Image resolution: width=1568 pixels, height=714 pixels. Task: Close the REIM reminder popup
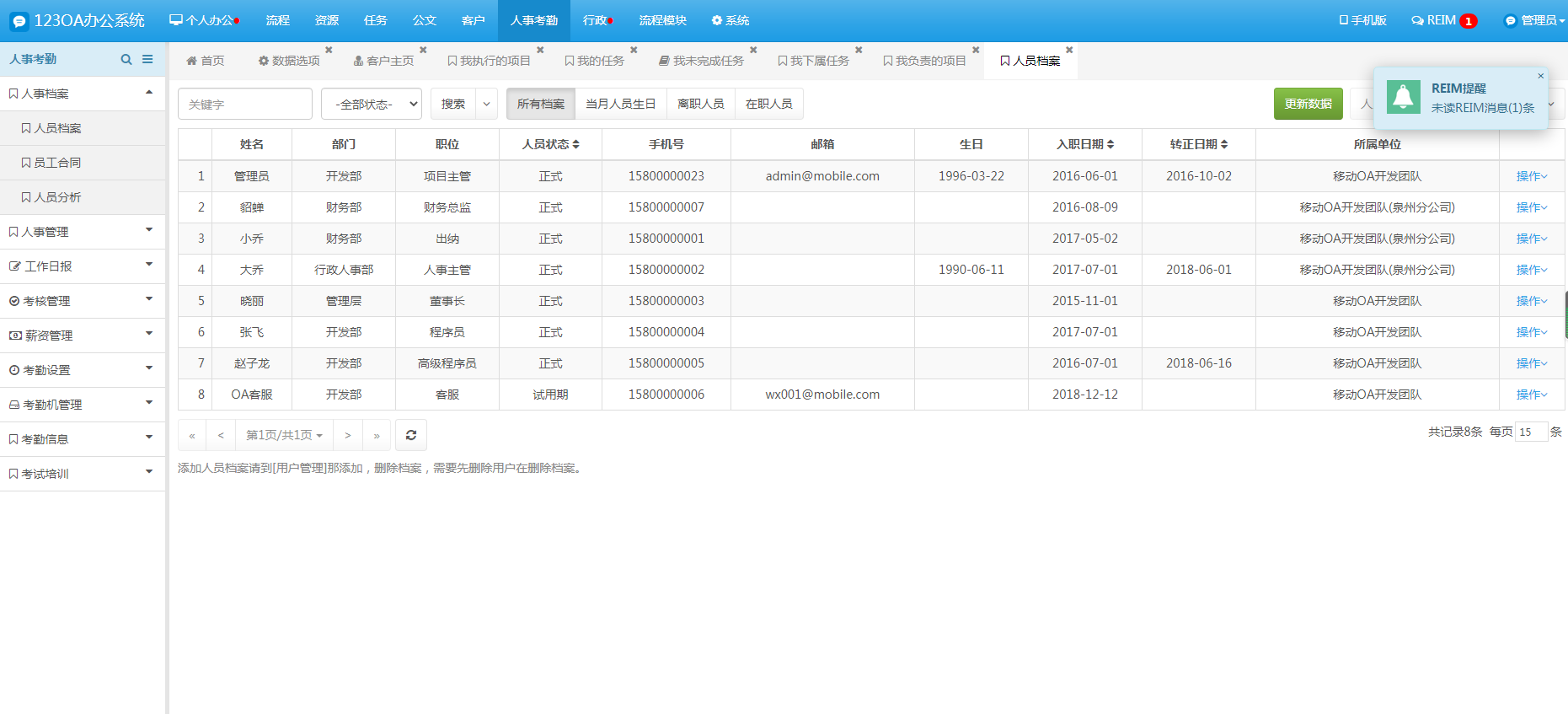1541,76
